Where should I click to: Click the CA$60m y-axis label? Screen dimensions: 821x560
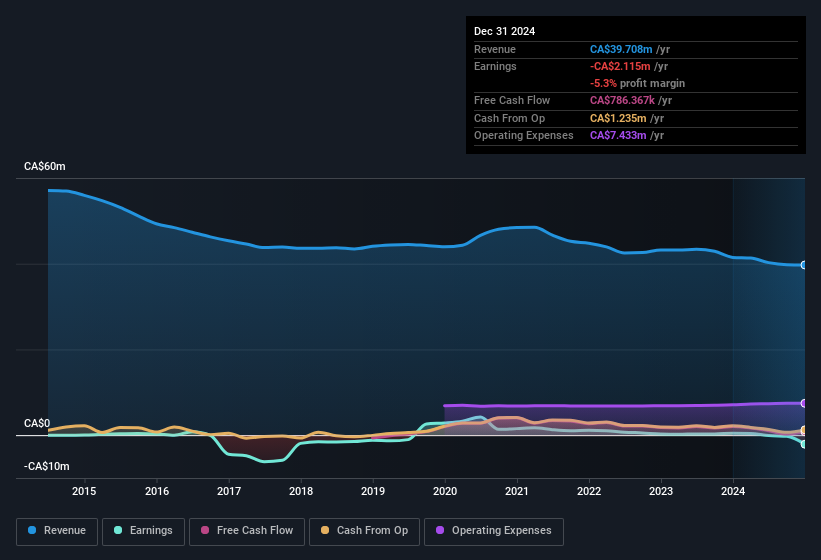(x=45, y=166)
